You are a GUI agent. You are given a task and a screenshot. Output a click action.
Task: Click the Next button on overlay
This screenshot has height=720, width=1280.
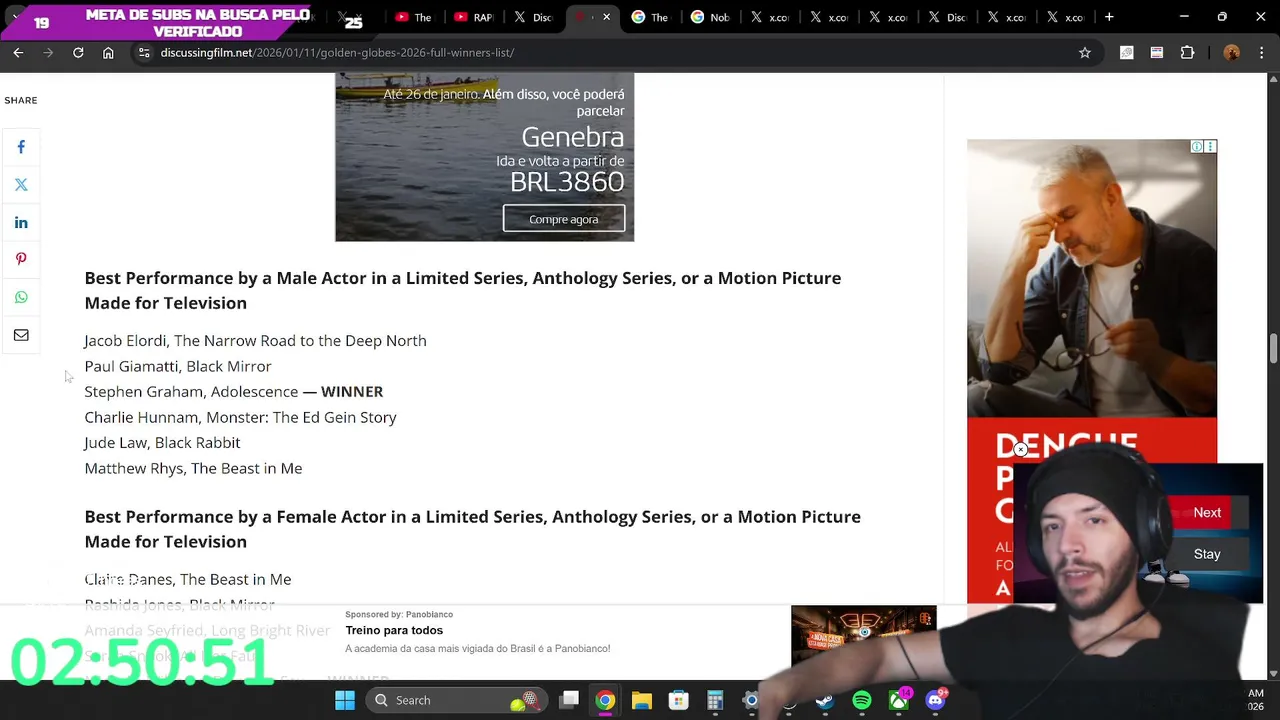coord(1207,512)
